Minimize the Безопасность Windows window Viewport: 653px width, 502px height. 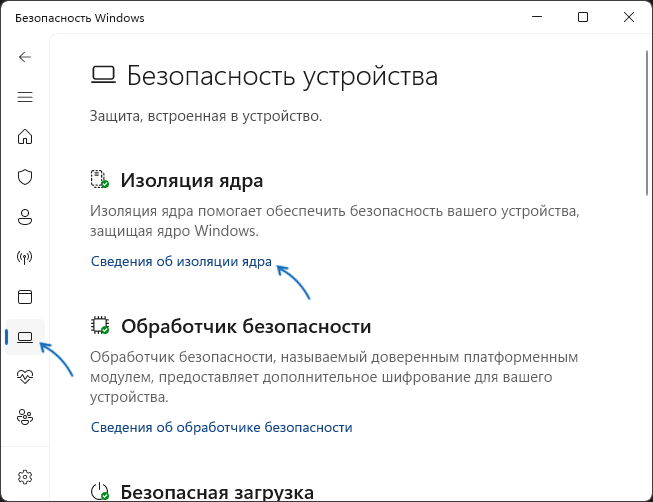coord(537,17)
